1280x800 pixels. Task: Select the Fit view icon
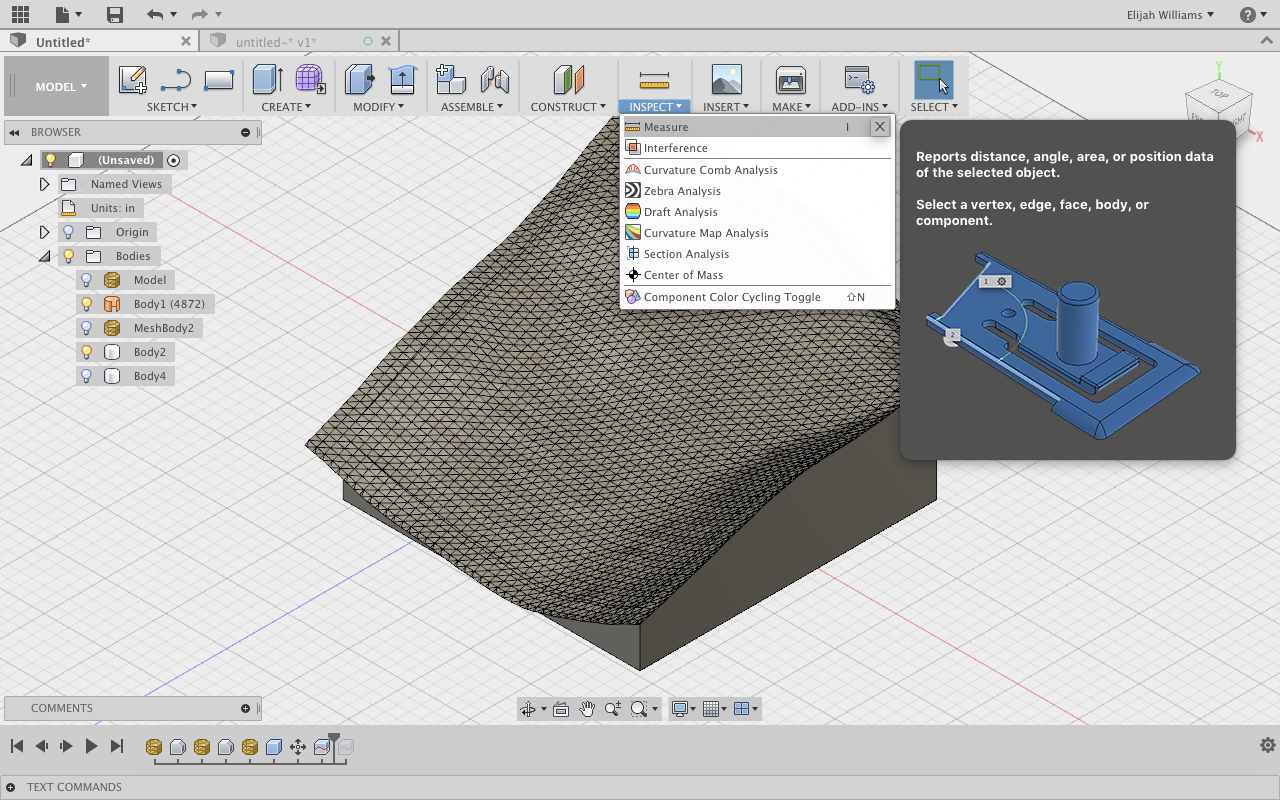[638, 708]
